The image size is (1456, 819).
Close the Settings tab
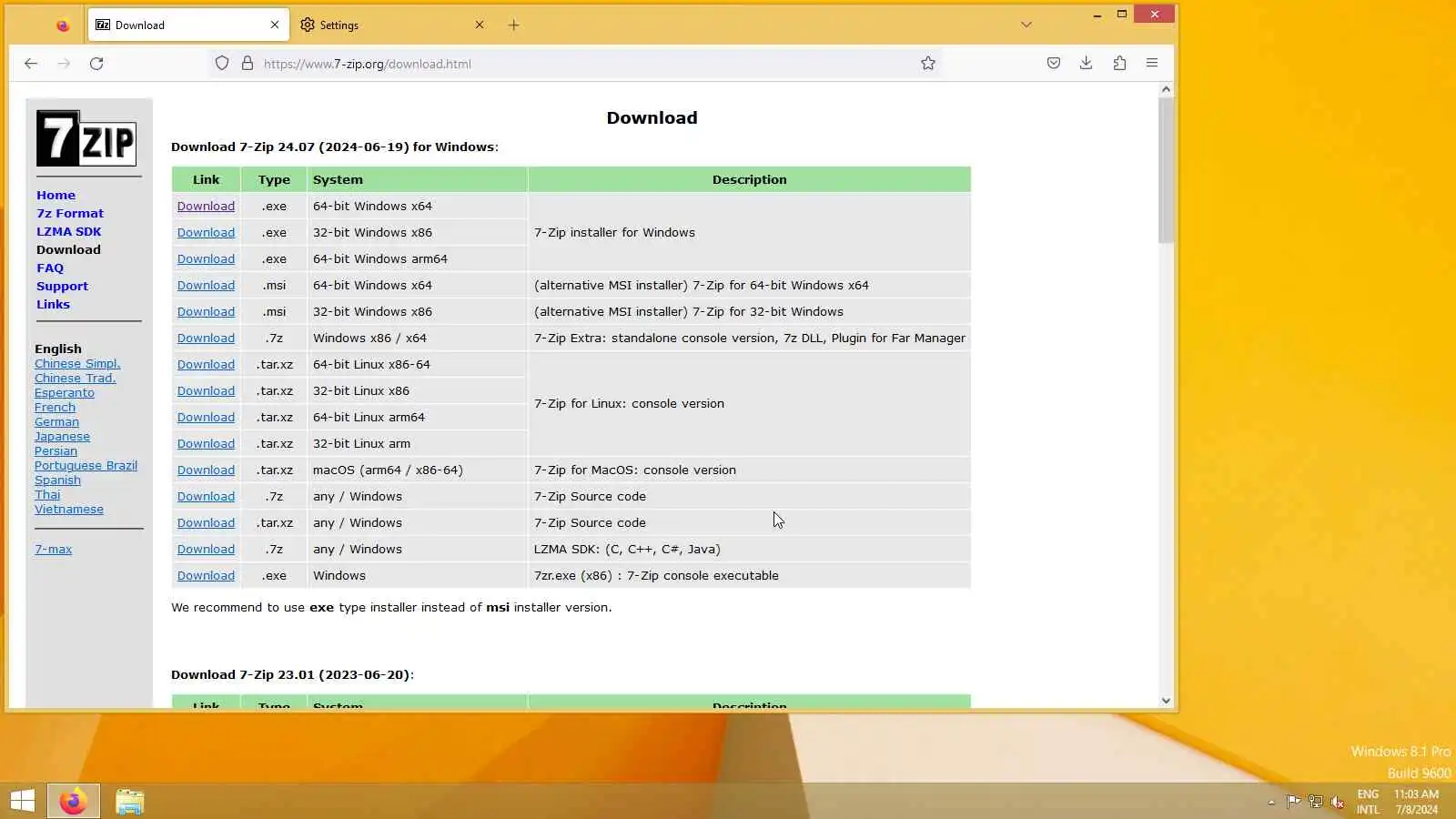(480, 25)
